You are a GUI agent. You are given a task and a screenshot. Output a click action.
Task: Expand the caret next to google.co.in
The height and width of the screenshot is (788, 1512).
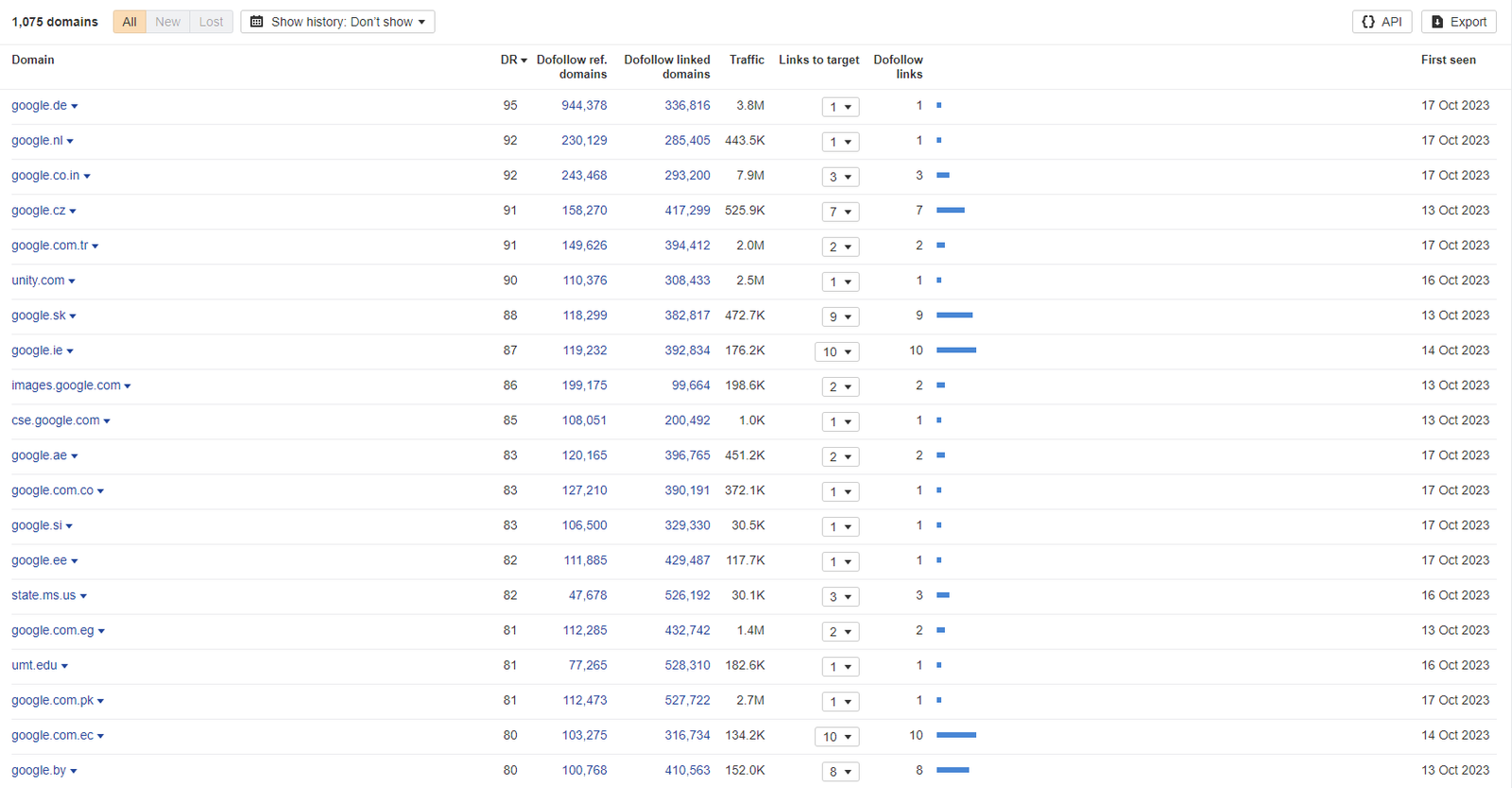(87, 177)
